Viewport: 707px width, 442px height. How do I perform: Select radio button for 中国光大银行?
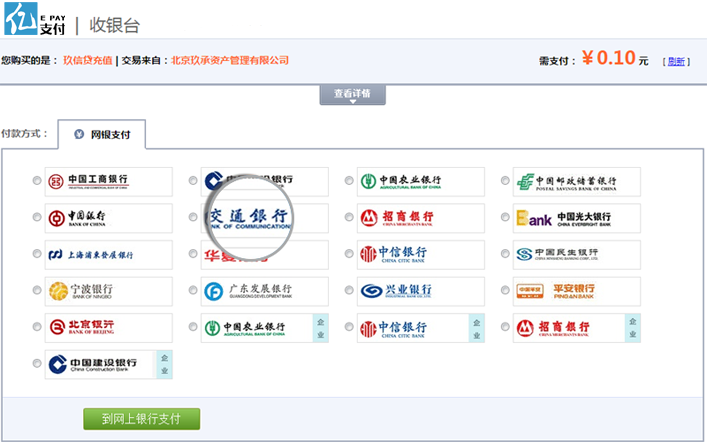click(x=505, y=217)
